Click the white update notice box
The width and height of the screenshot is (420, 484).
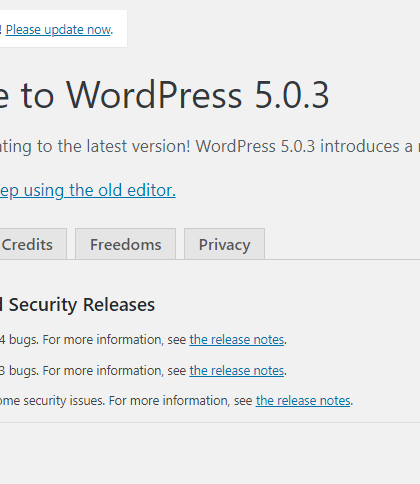pyautogui.click(x=63, y=29)
